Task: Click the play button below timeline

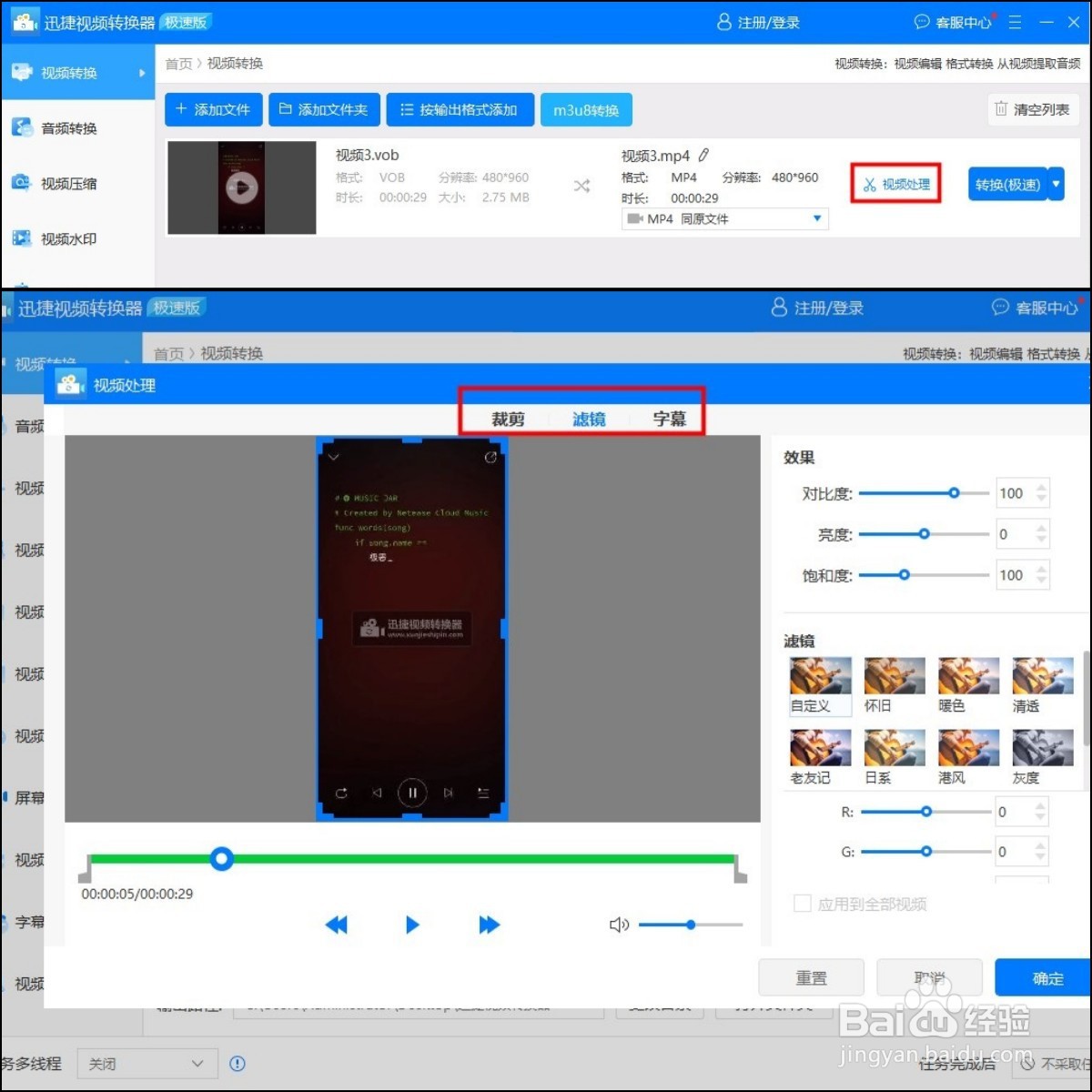Action: tap(412, 925)
